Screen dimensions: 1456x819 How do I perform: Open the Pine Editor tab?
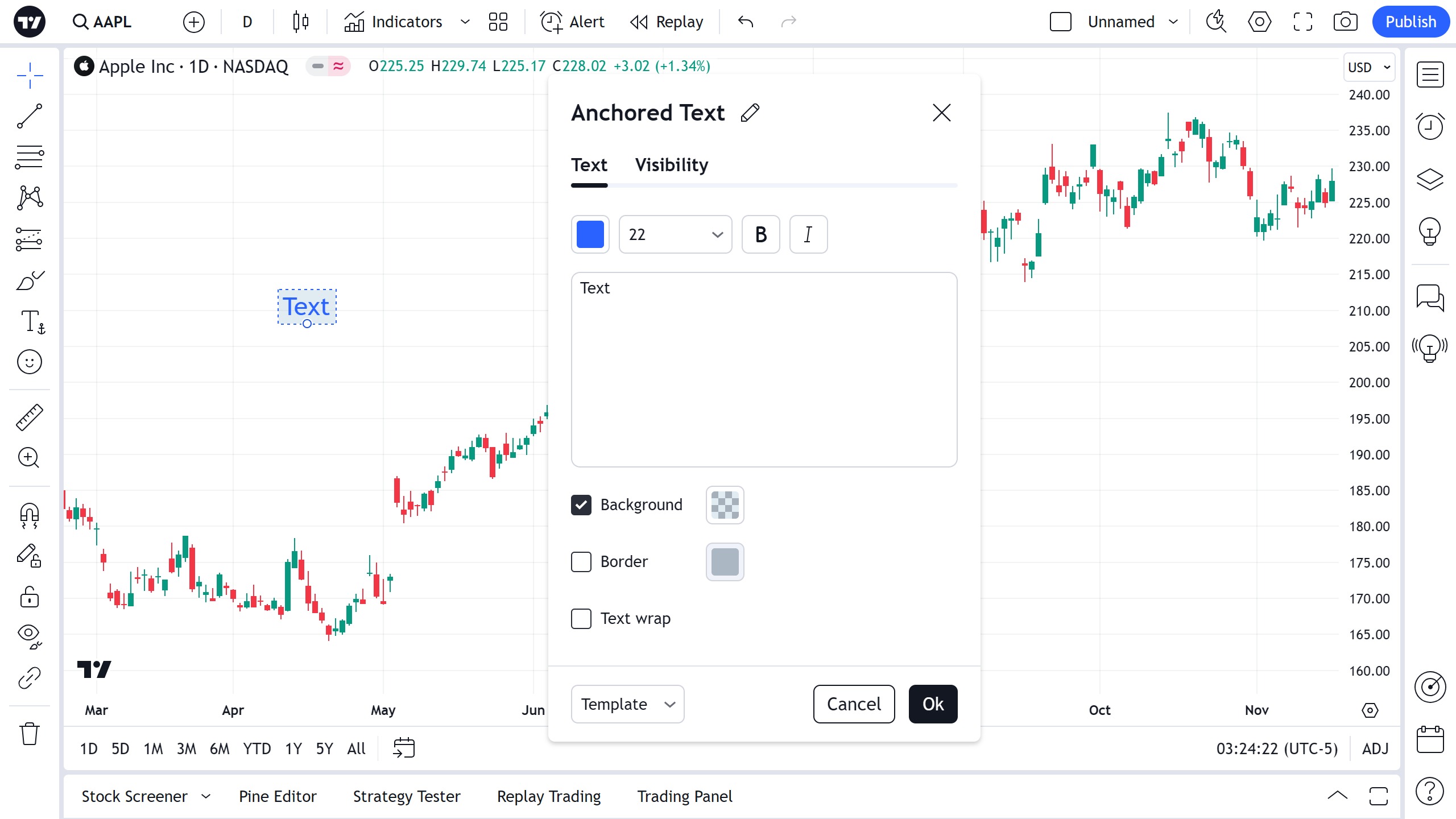278,796
